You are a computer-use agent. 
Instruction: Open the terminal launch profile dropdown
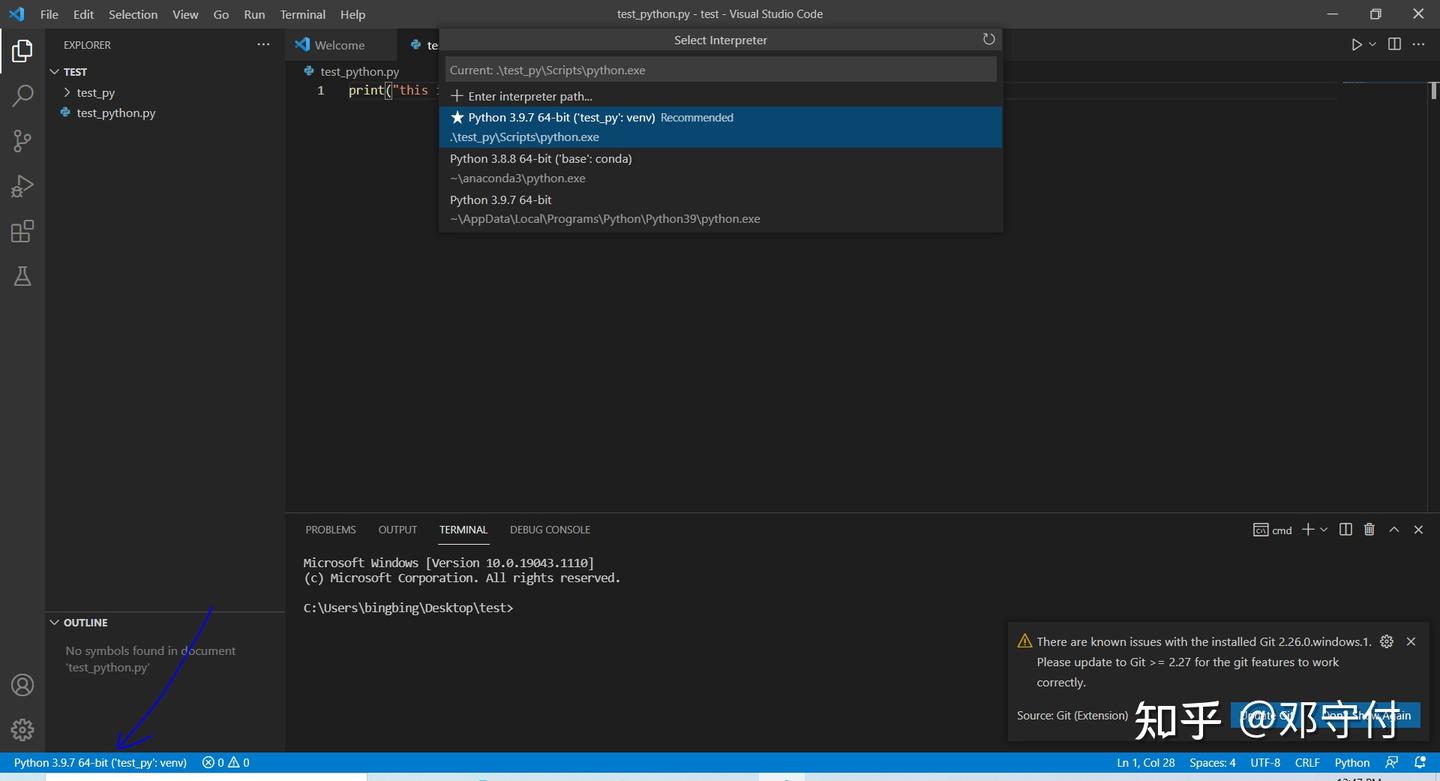[1324, 529]
